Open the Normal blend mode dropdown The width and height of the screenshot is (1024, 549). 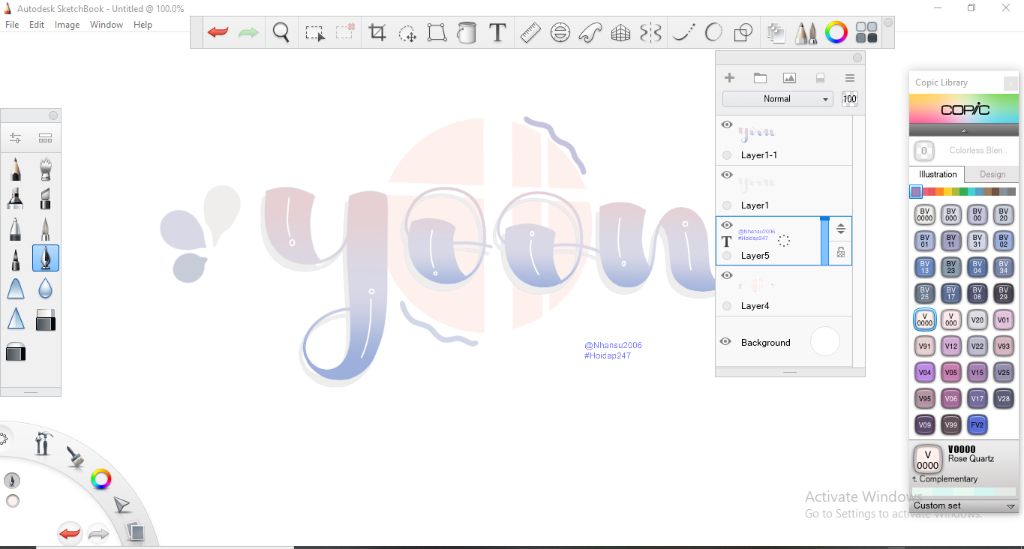click(x=777, y=99)
